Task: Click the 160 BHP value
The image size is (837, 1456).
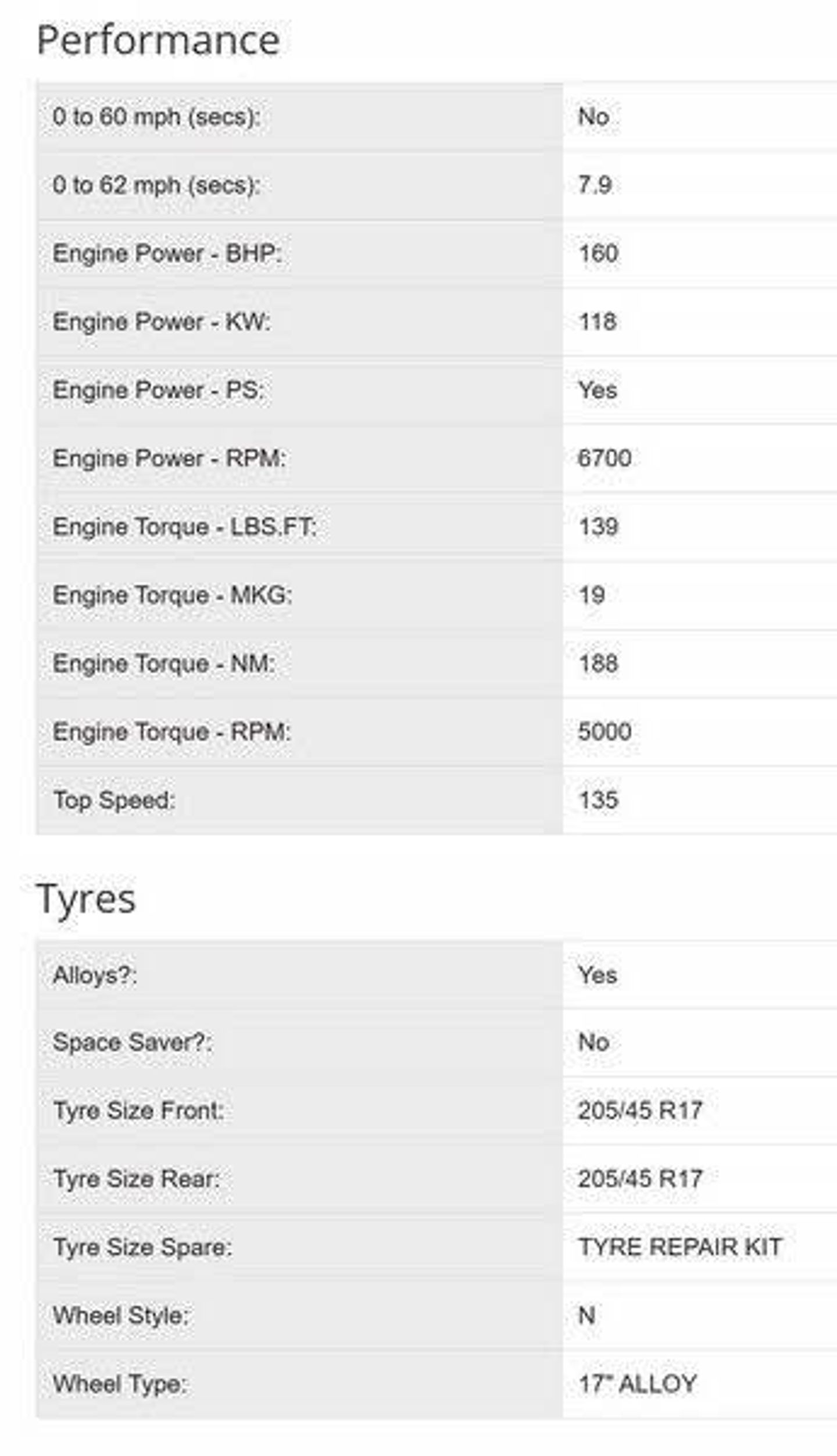Action: point(598,254)
